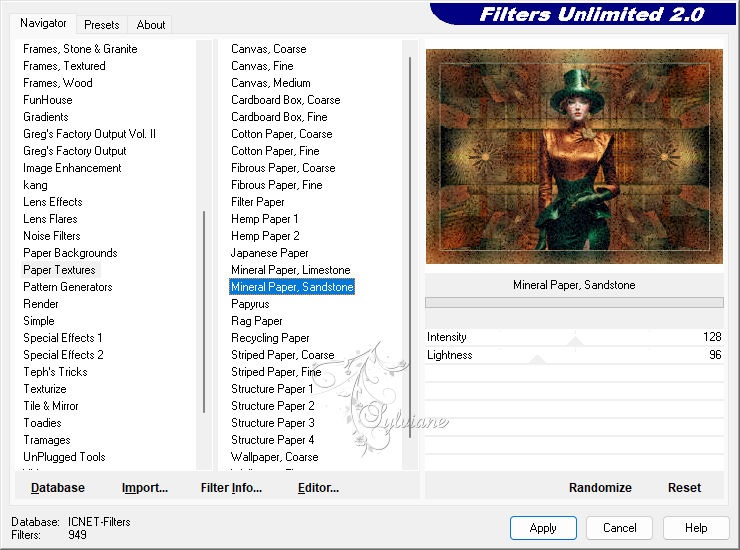Choose the Papyrus filter

(x=250, y=304)
